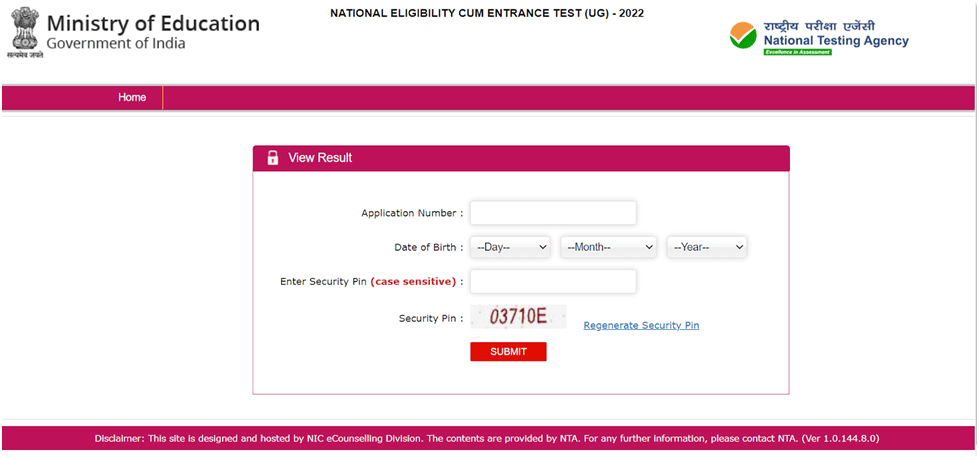The image size is (979, 458).
Task: Click the Date of Birth label
Action: (428, 247)
